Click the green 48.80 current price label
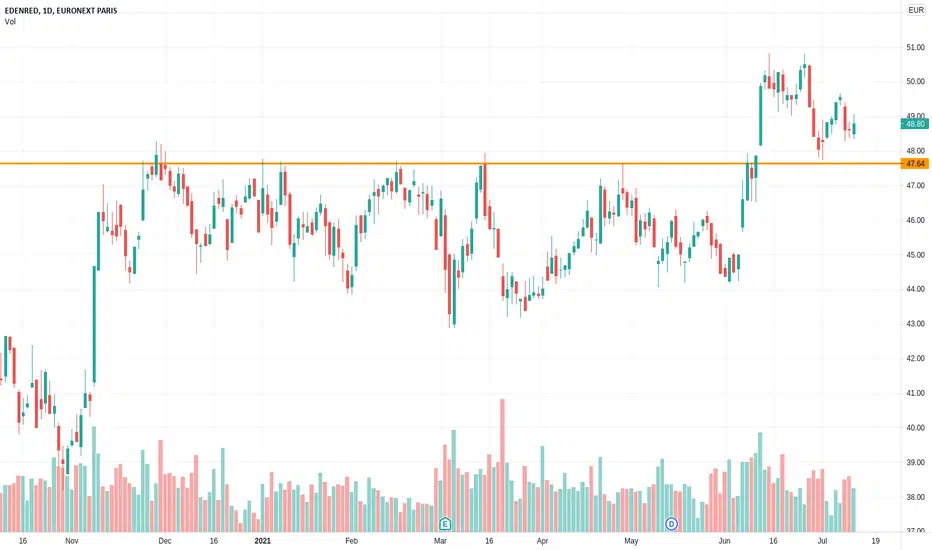Image resolution: width=932 pixels, height=550 pixels. pos(915,124)
